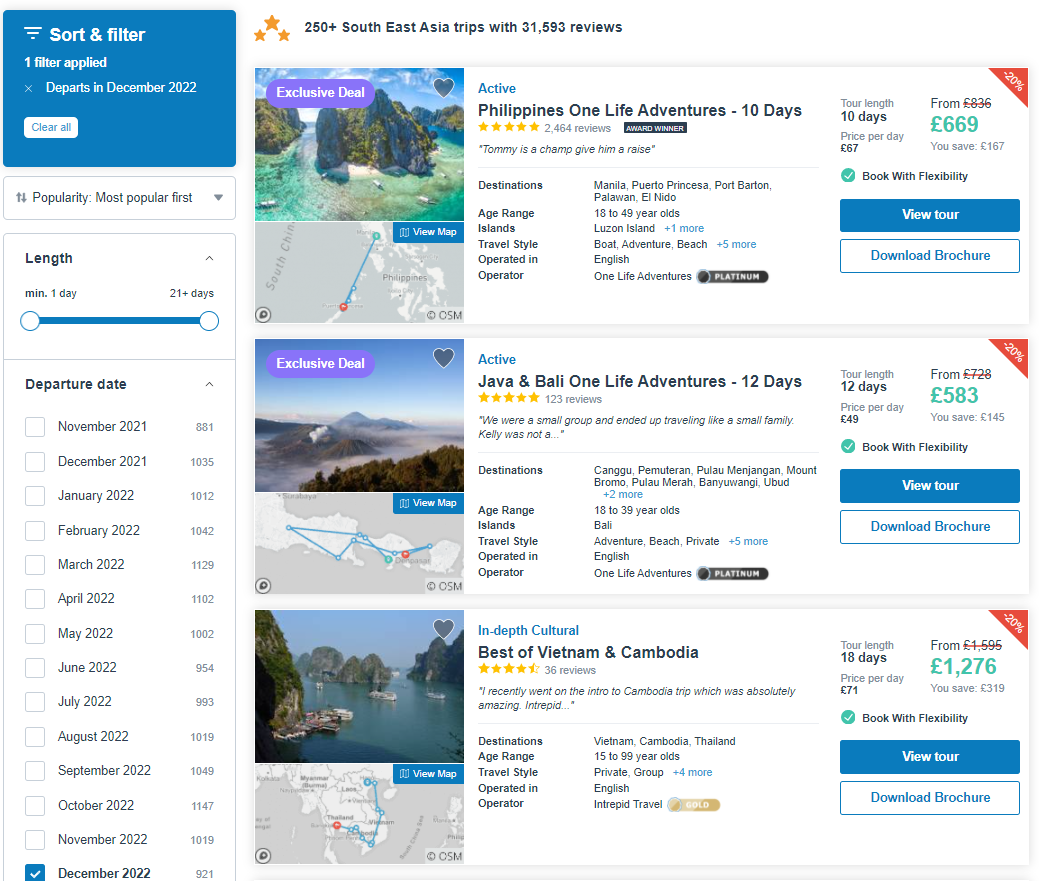Check the November 2021 departure date

click(x=35, y=427)
